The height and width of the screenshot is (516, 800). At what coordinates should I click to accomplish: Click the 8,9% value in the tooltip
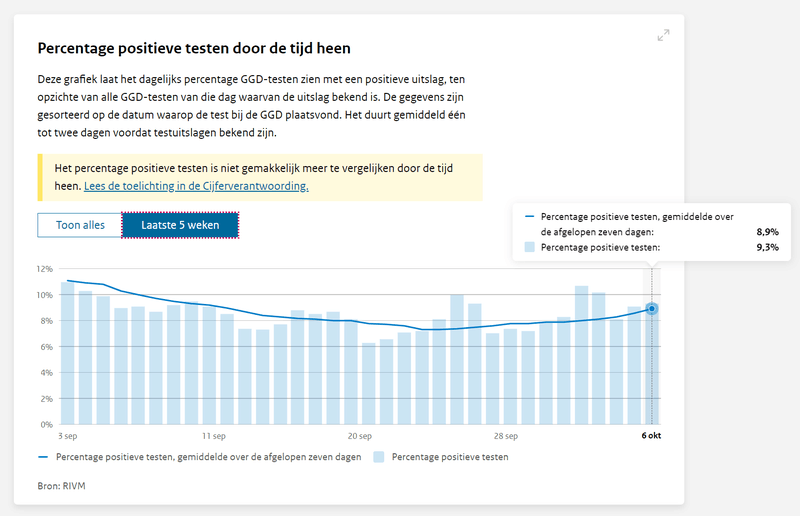click(768, 231)
